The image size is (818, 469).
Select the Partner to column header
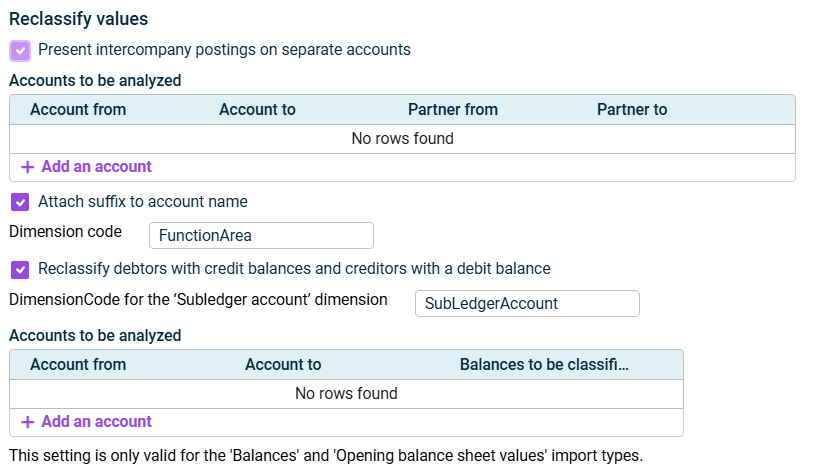tap(631, 110)
